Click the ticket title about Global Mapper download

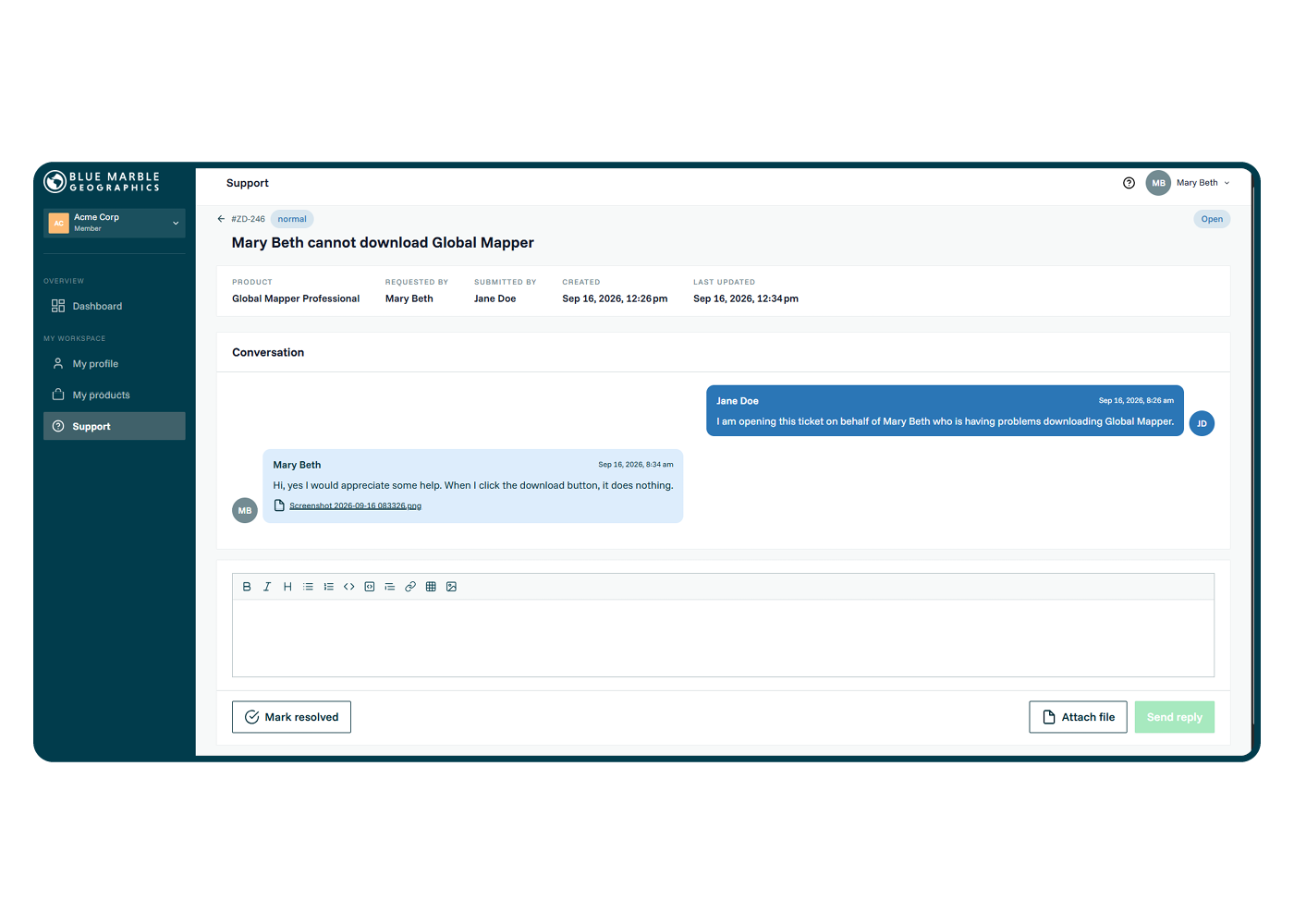383,243
